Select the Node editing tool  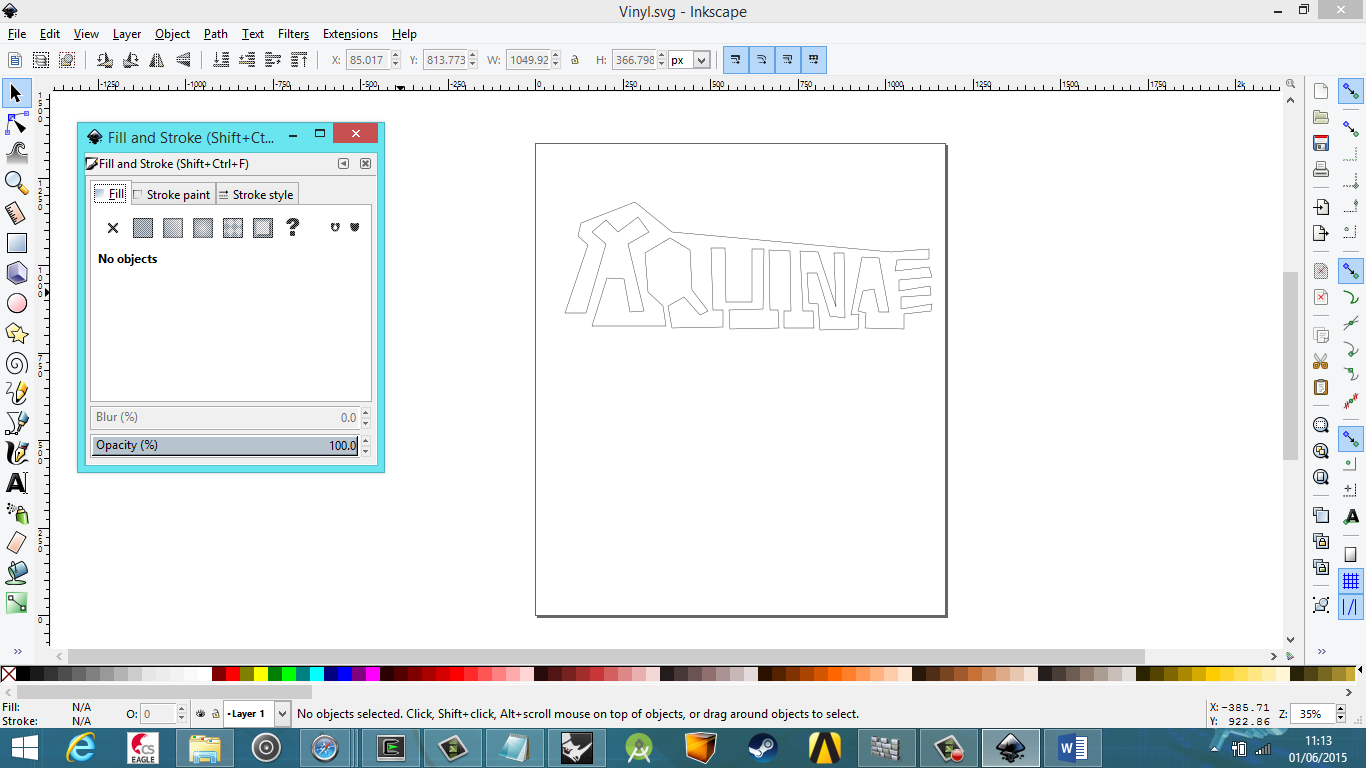pos(17,123)
